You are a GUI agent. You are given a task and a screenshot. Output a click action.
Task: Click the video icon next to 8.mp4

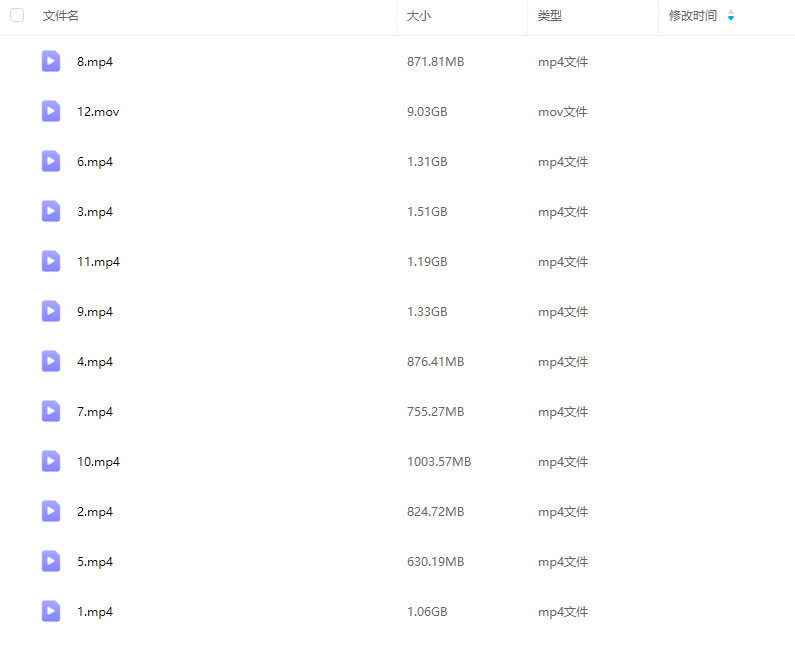(x=51, y=61)
